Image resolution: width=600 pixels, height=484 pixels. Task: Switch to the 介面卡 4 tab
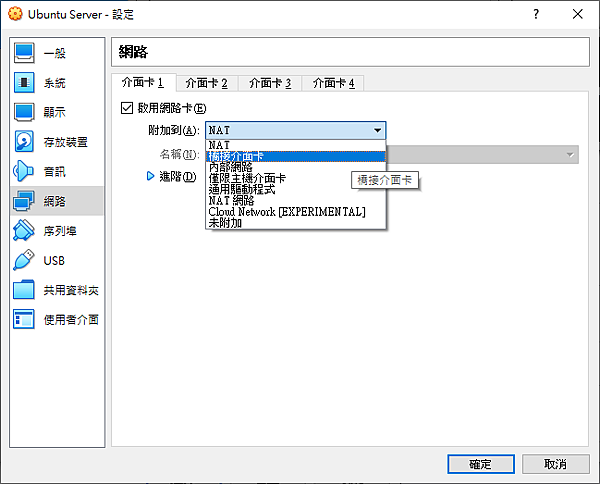(333, 83)
